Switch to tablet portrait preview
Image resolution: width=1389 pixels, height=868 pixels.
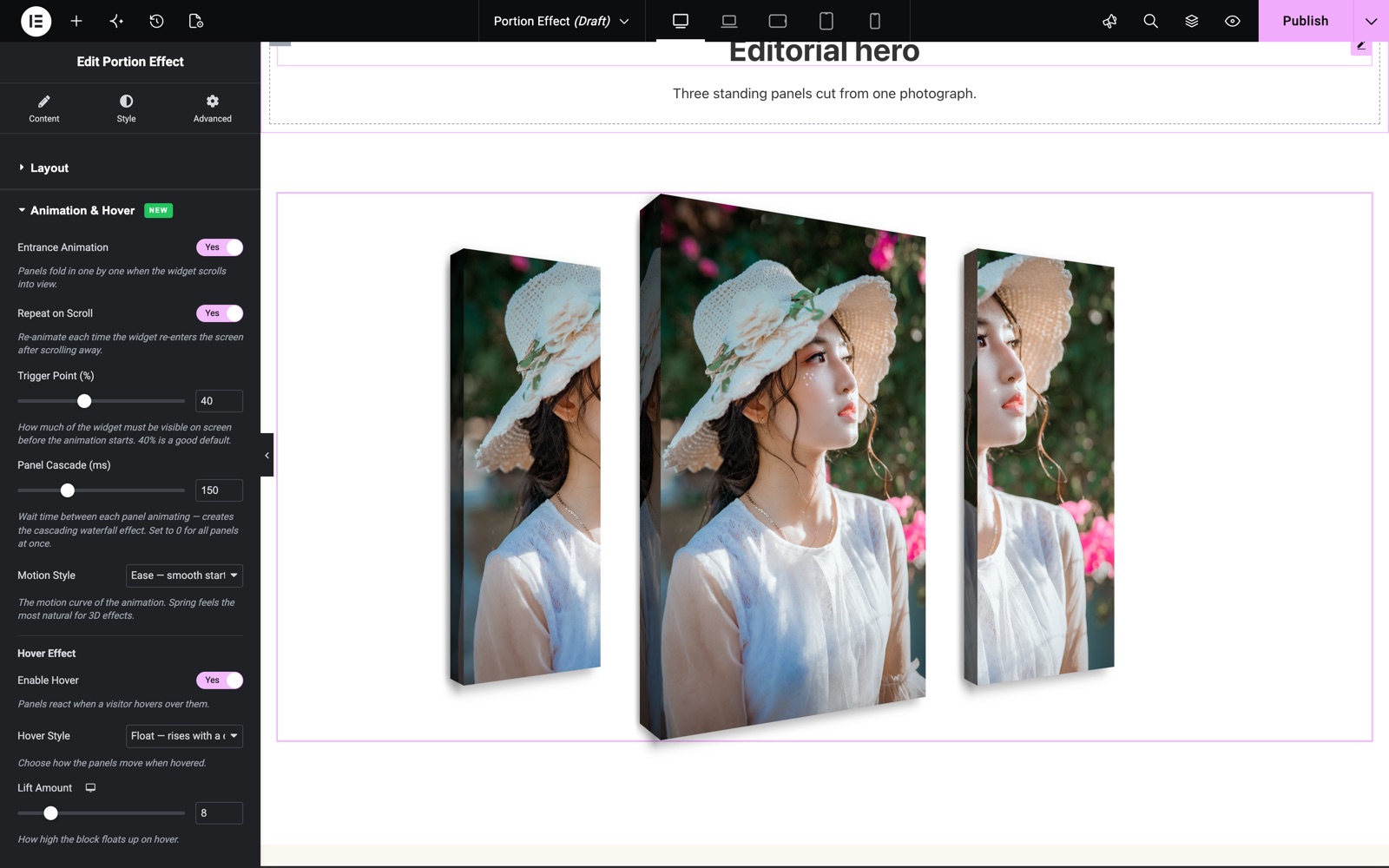pos(826,21)
